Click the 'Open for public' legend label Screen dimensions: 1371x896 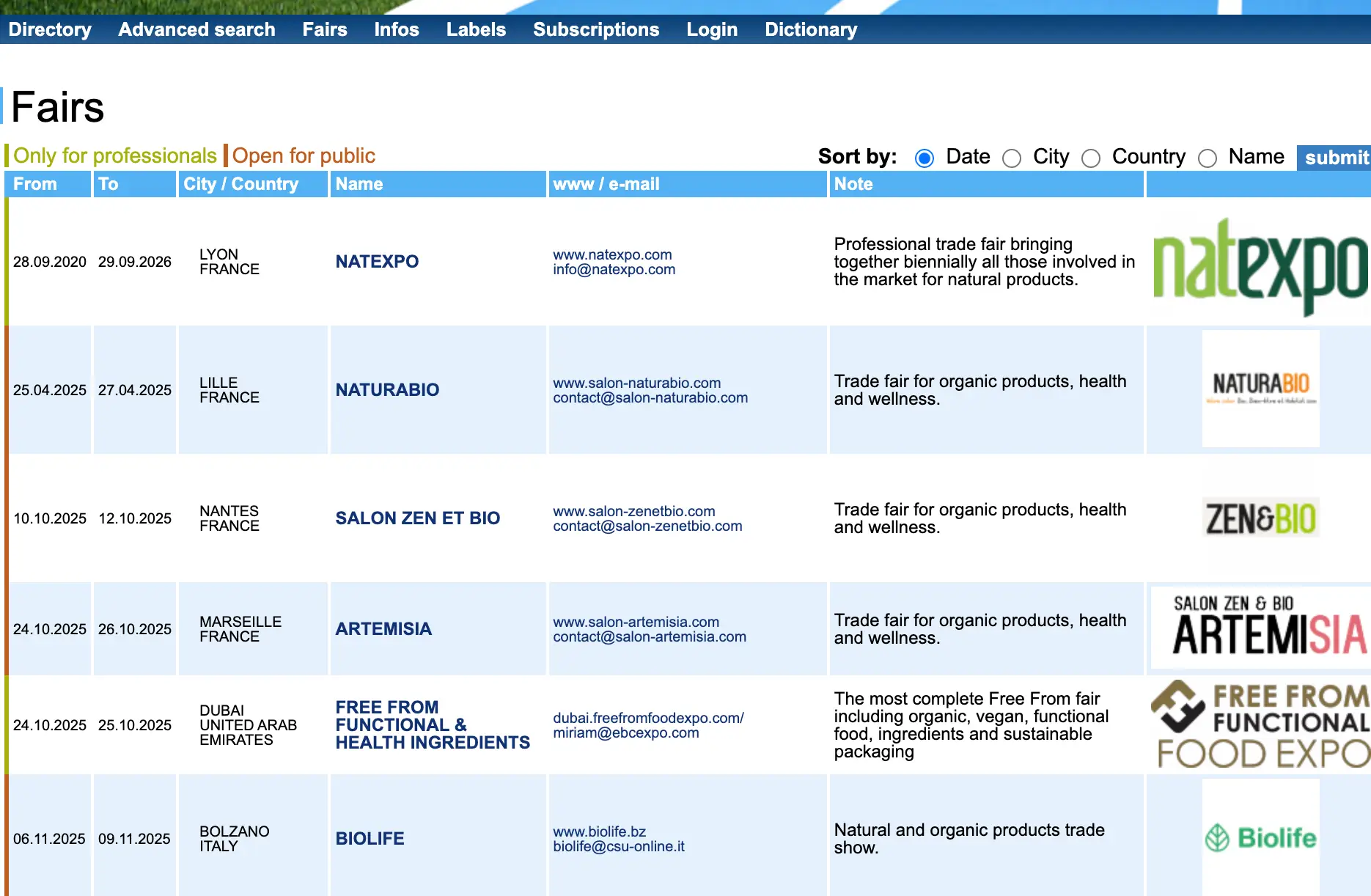click(x=304, y=155)
